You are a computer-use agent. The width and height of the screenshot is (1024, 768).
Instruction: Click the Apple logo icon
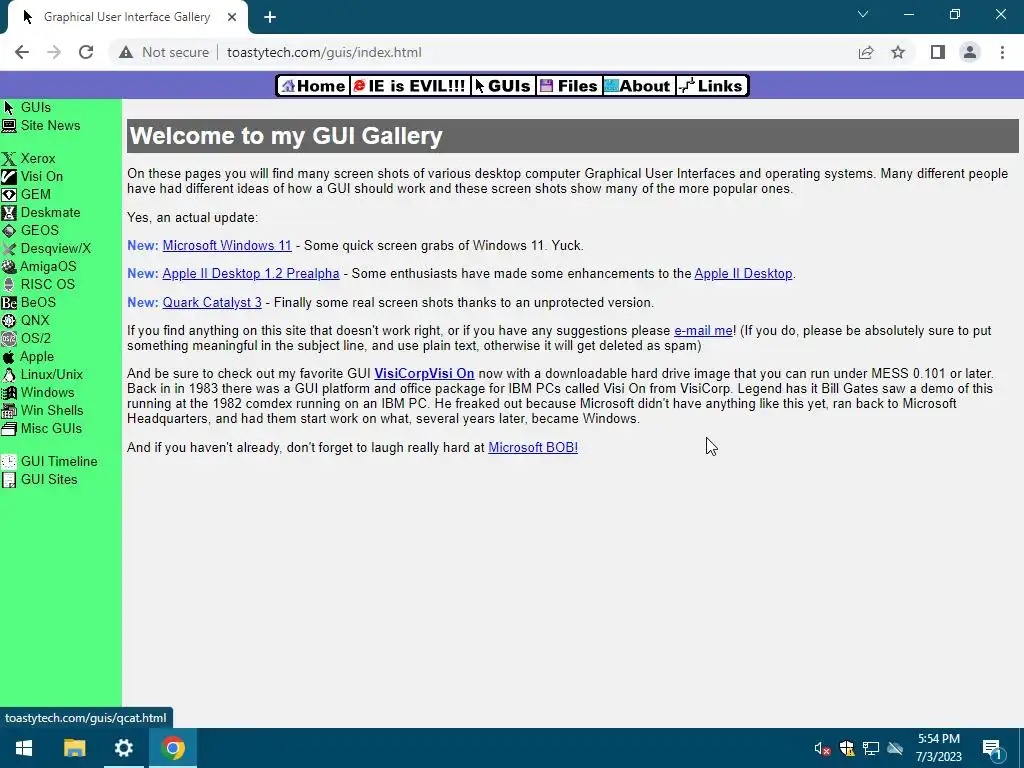pos(8,357)
